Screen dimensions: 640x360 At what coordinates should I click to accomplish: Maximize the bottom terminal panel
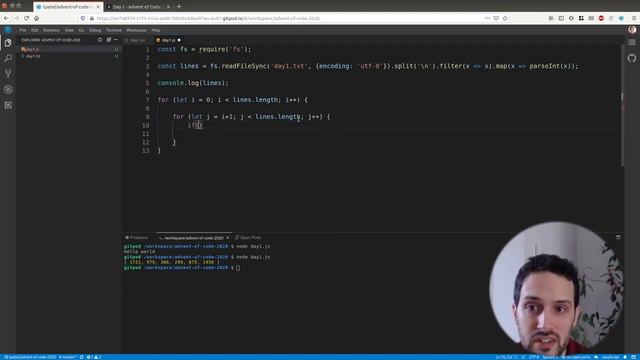pyautogui.click(x=618, y=237)
